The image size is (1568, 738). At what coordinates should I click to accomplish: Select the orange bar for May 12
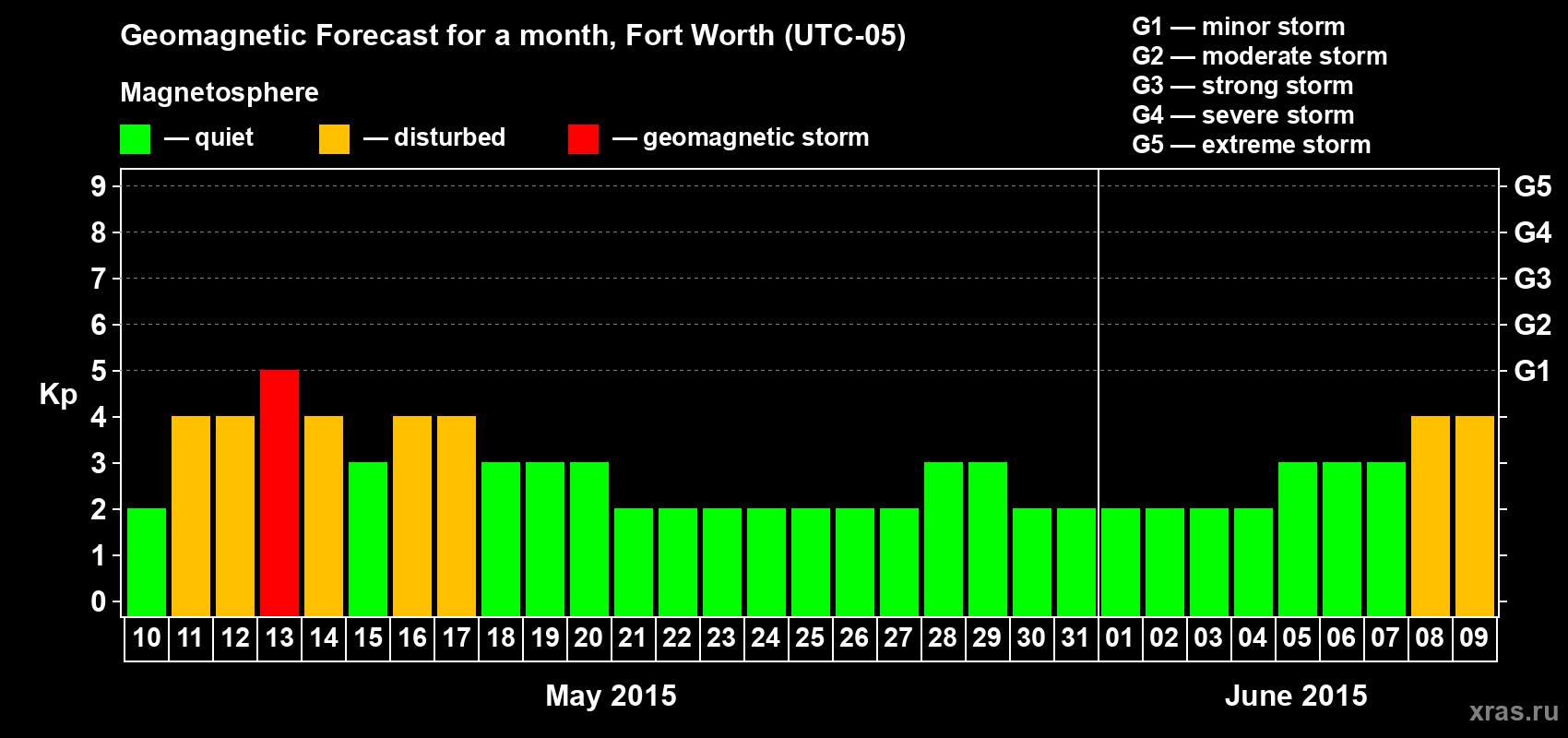235,516
